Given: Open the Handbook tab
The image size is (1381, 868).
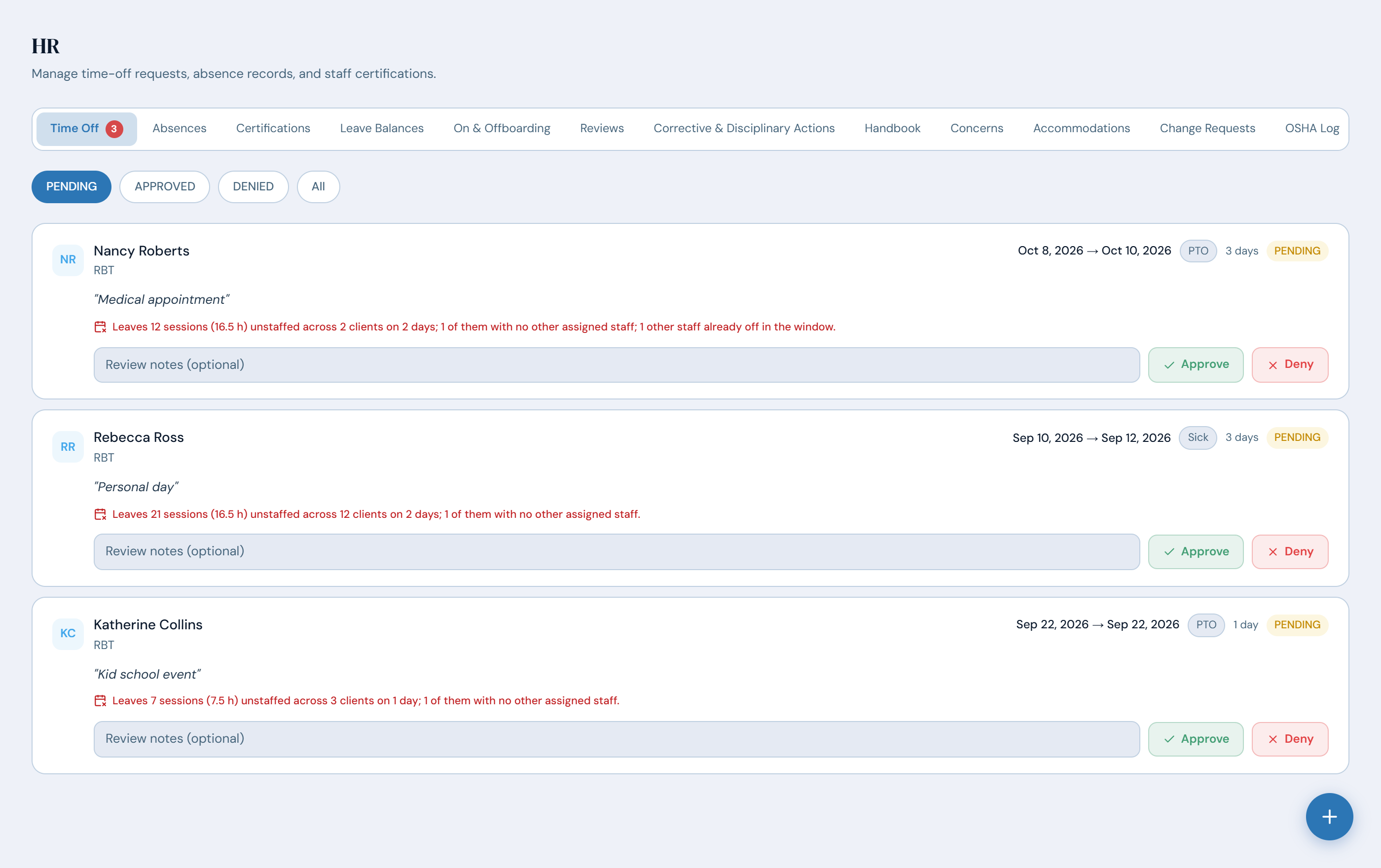Looking at the screenshot, I should pos(892,128).
